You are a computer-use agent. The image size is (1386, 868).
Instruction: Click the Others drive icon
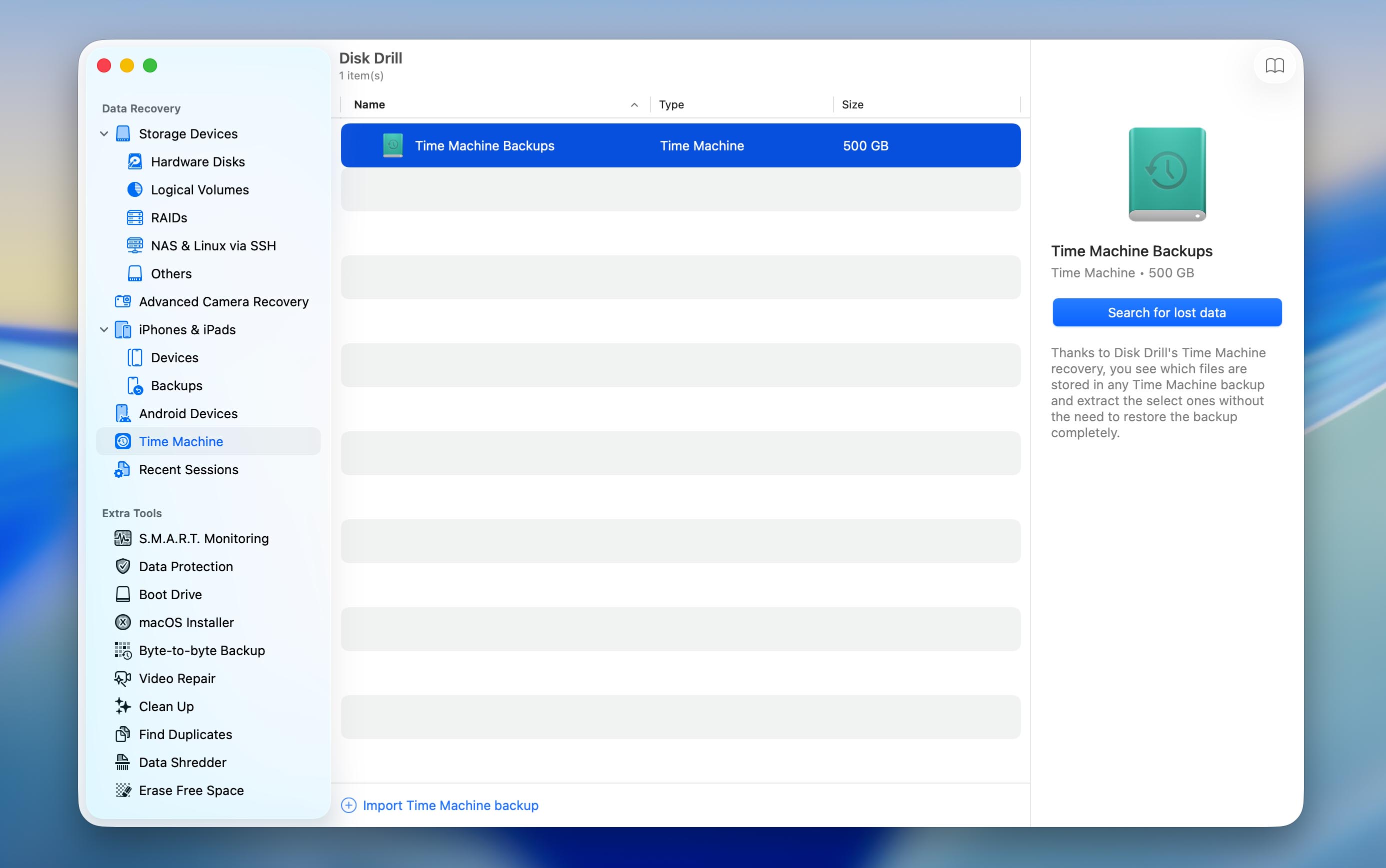(x=135, y=274)
